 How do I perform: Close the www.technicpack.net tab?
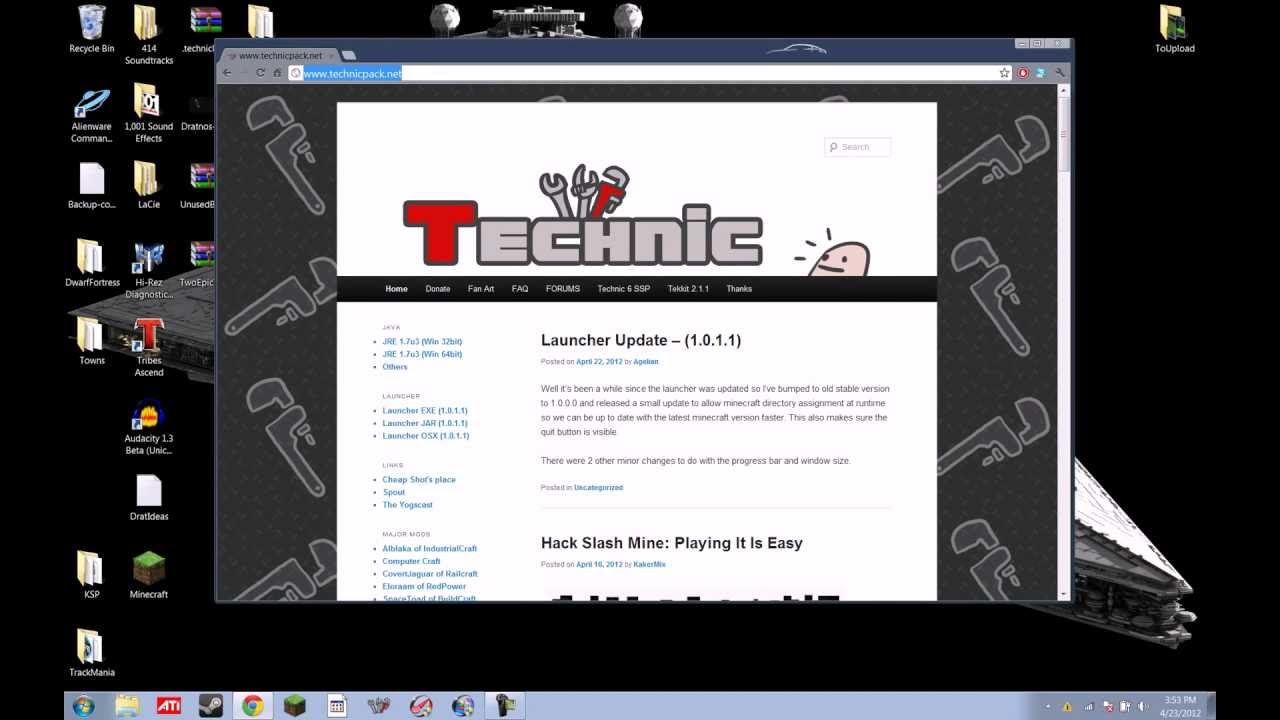(x=331, y=56)
